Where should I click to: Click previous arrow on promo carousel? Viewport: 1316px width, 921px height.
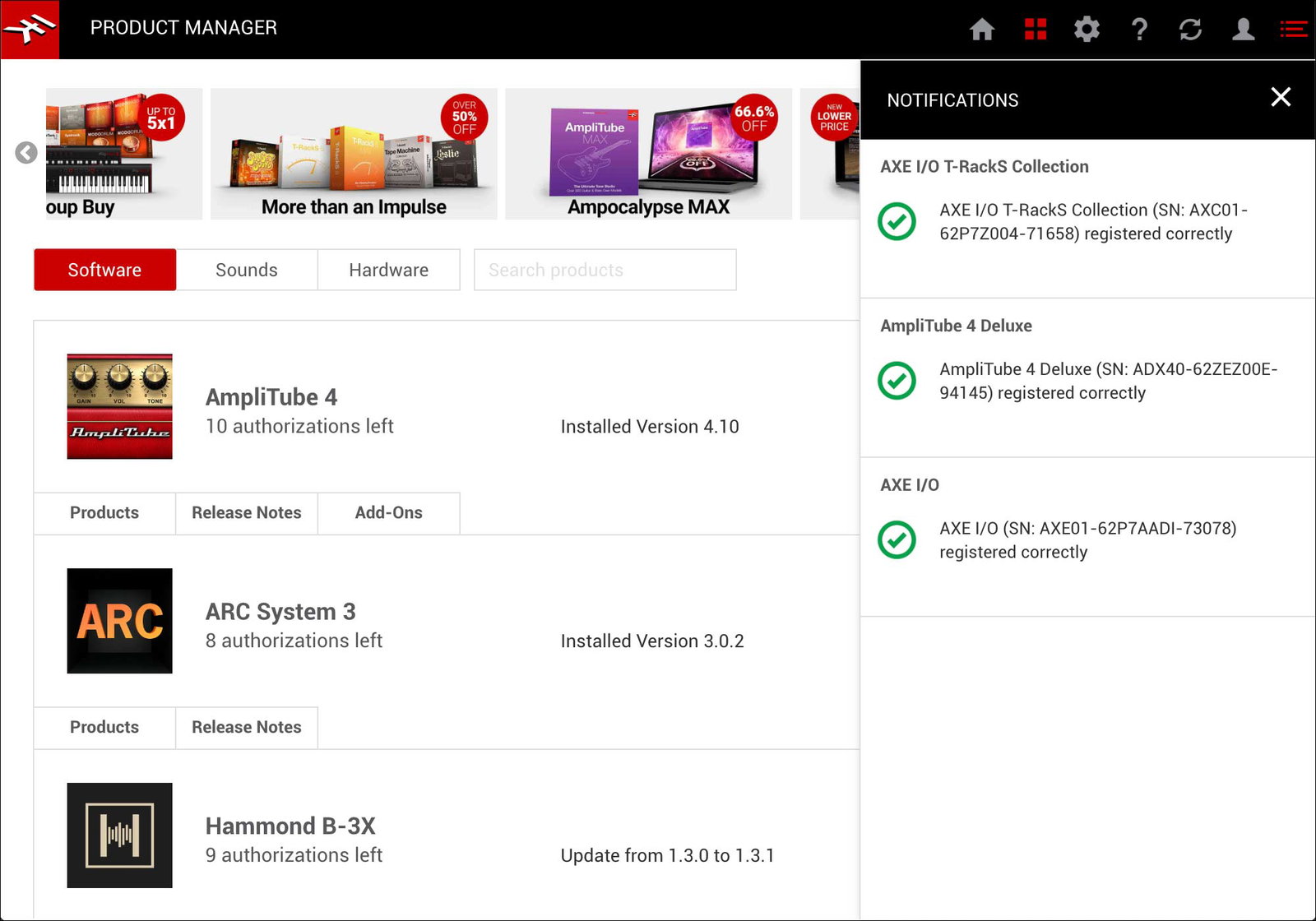pyautogui.click(x=26, y=153)
